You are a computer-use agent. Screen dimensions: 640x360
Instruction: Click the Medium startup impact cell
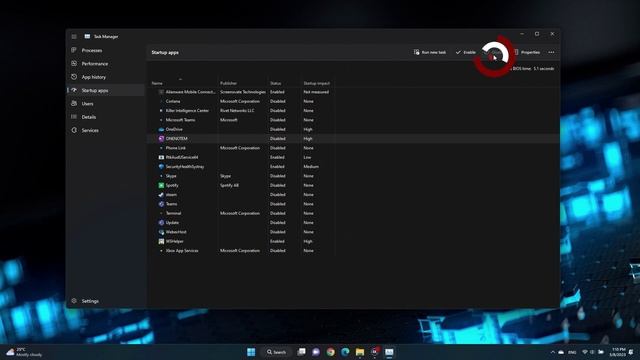(311, 167)
